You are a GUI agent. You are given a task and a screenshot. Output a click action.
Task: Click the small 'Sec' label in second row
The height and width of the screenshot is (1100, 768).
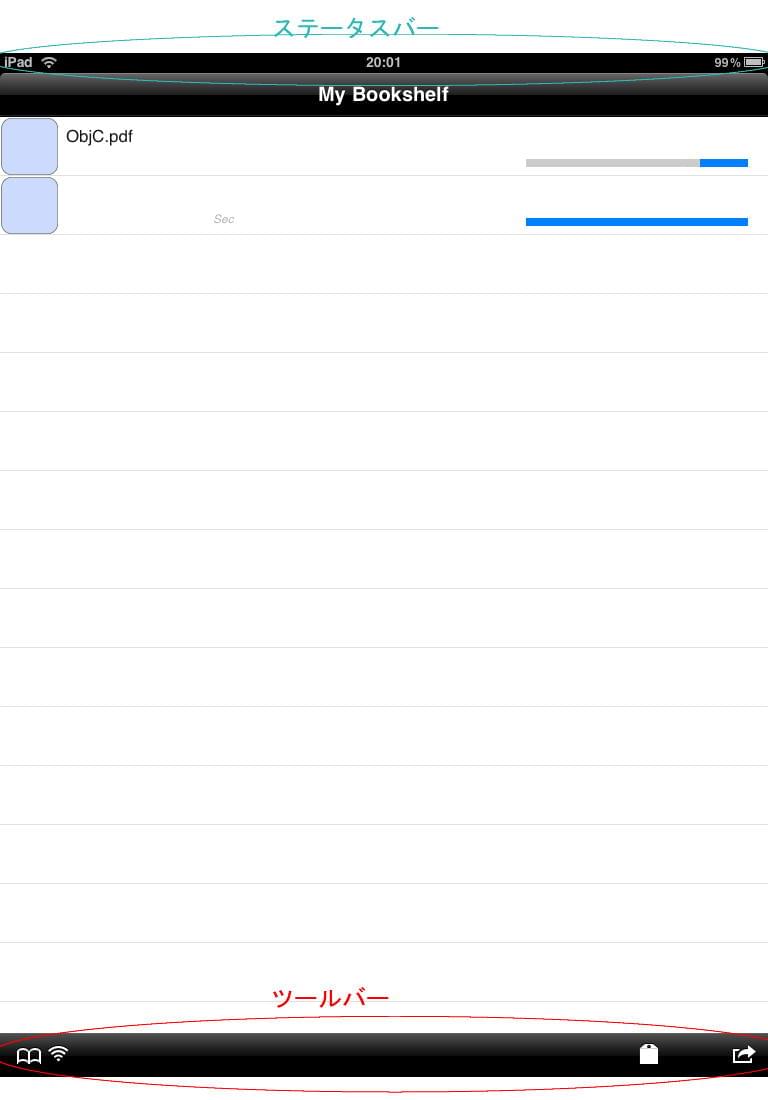pos(224,219)
